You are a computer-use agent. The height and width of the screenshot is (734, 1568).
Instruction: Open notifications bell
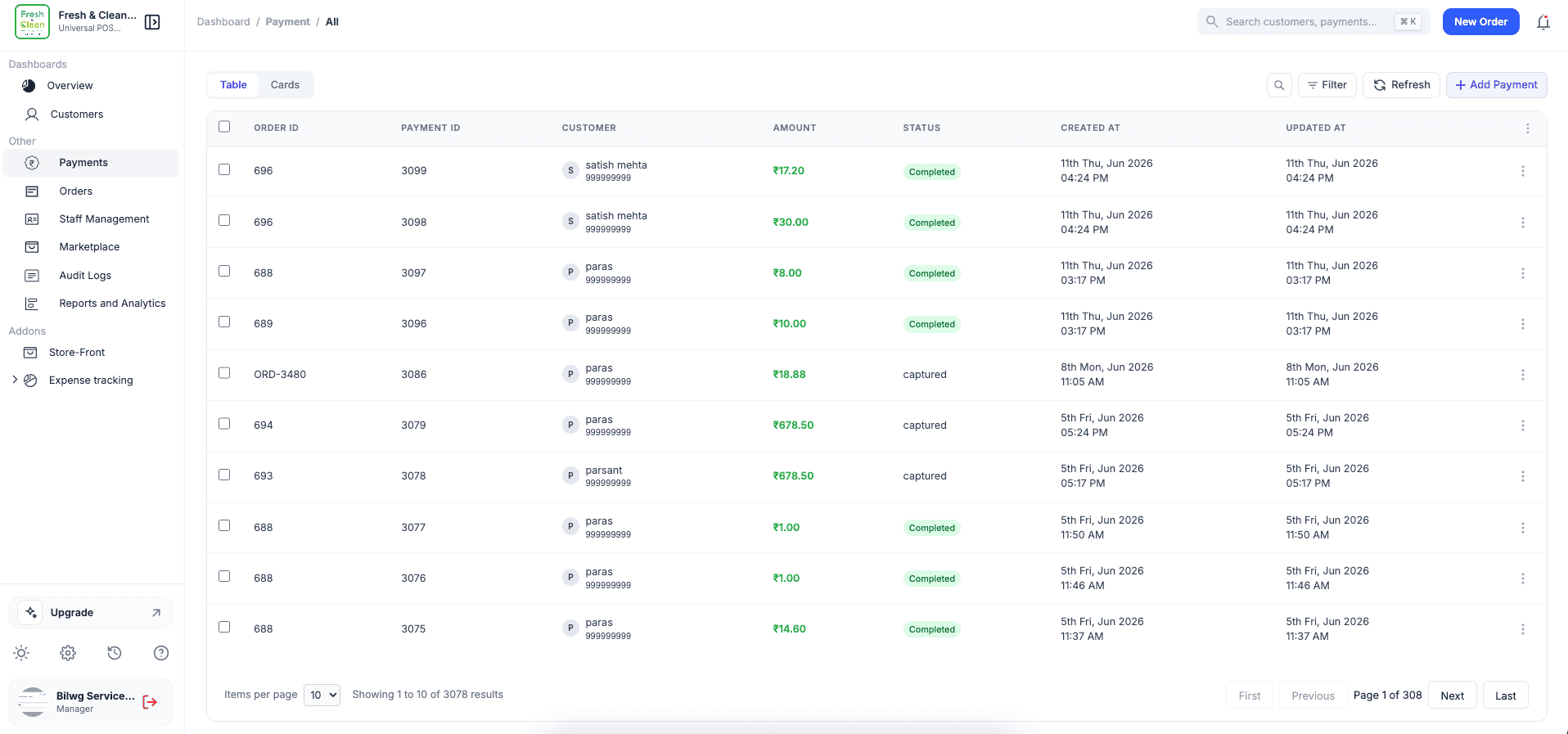(1543, 22)
